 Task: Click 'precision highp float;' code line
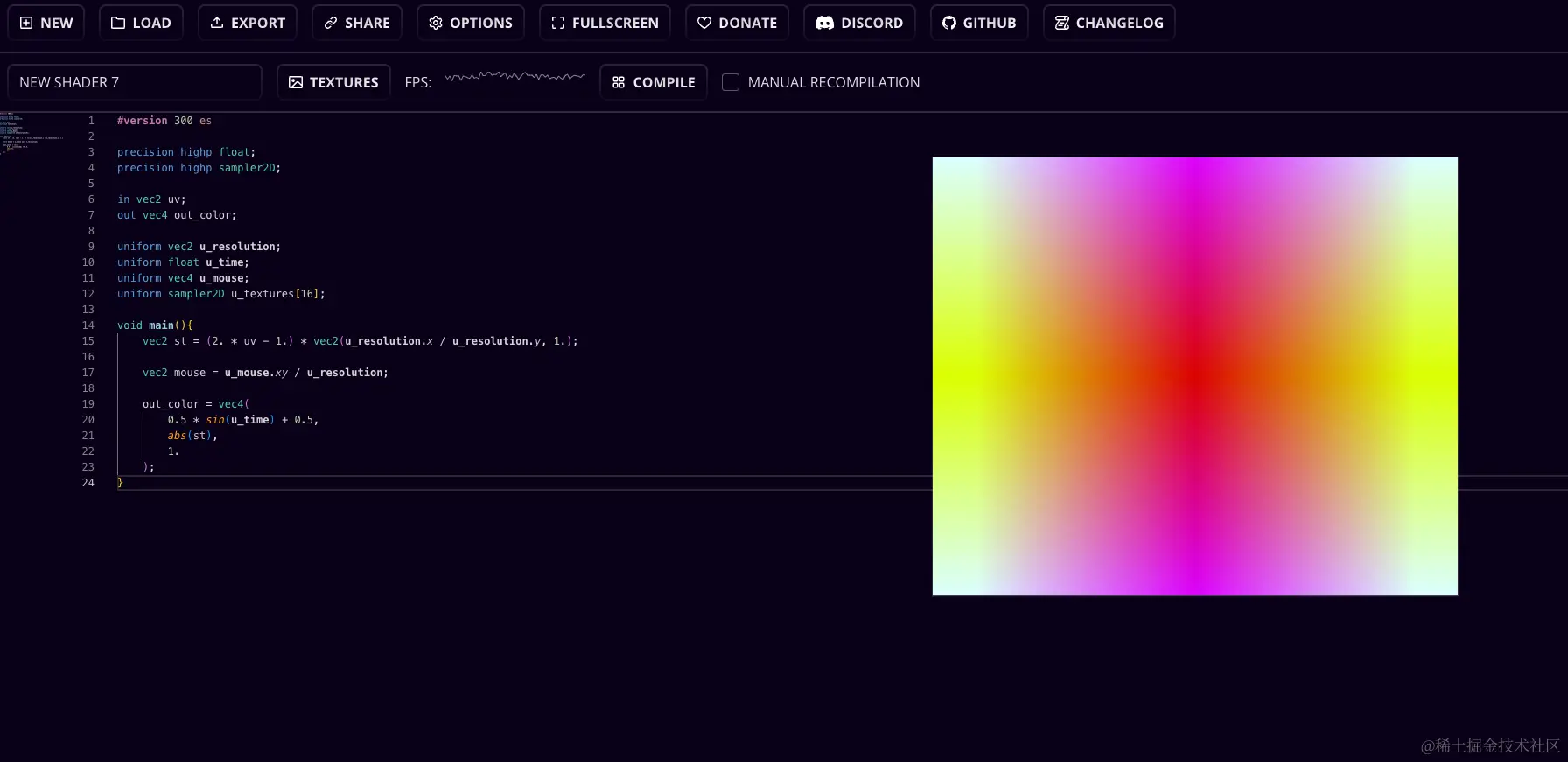click(186, 152)
